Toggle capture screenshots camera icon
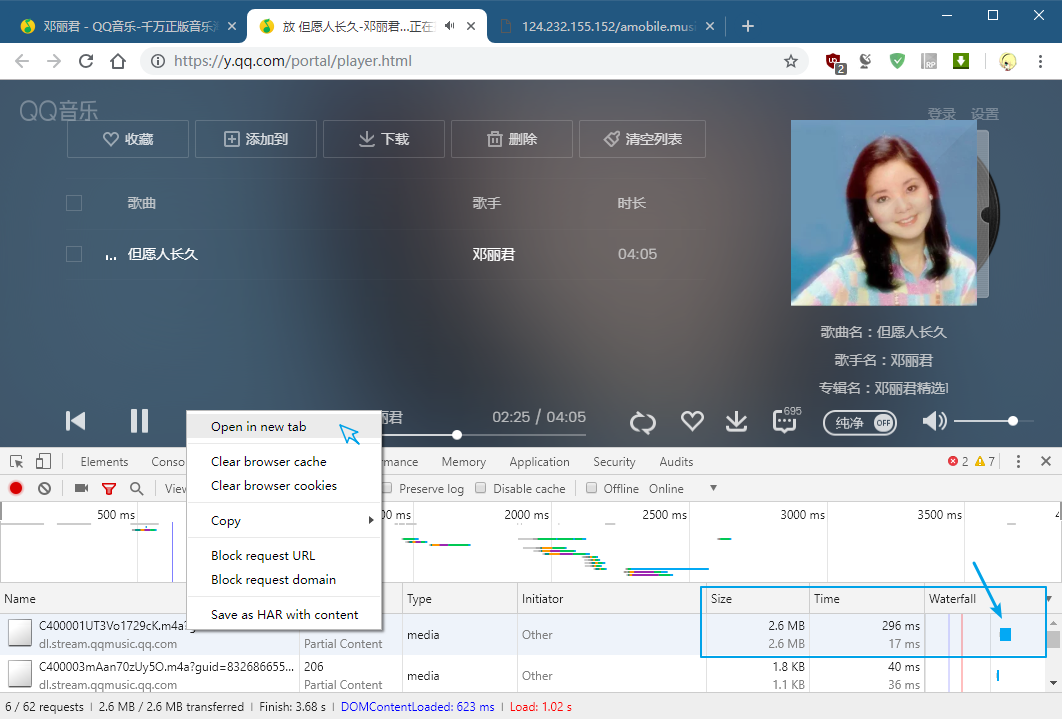 [x=81, y=488]
